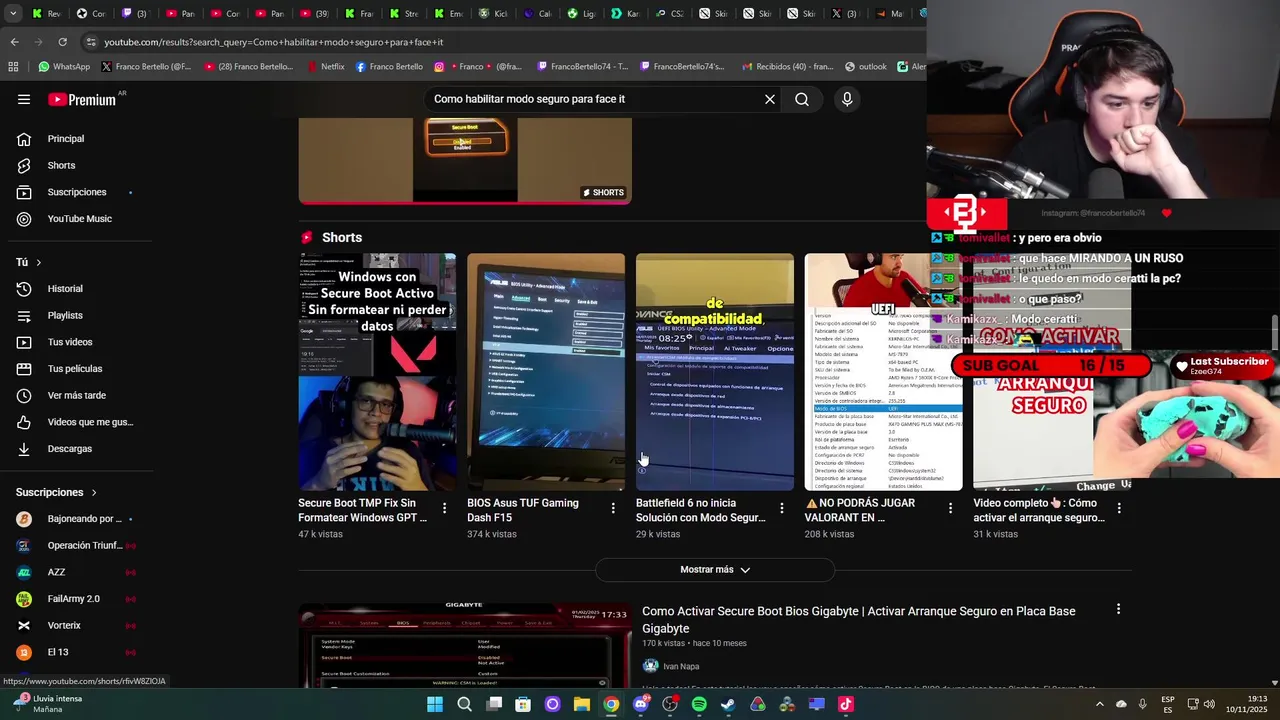The width and height of the screenshot is (1280, 720).
Task: Go back with browser back arrow
Action: [14, 42]
